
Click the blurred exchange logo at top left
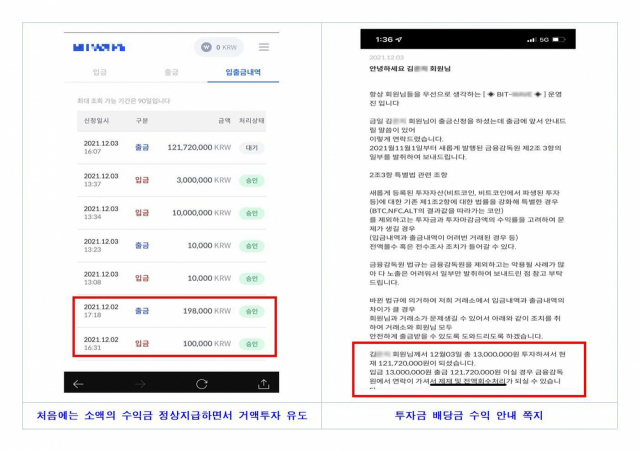tap(99, 47)
